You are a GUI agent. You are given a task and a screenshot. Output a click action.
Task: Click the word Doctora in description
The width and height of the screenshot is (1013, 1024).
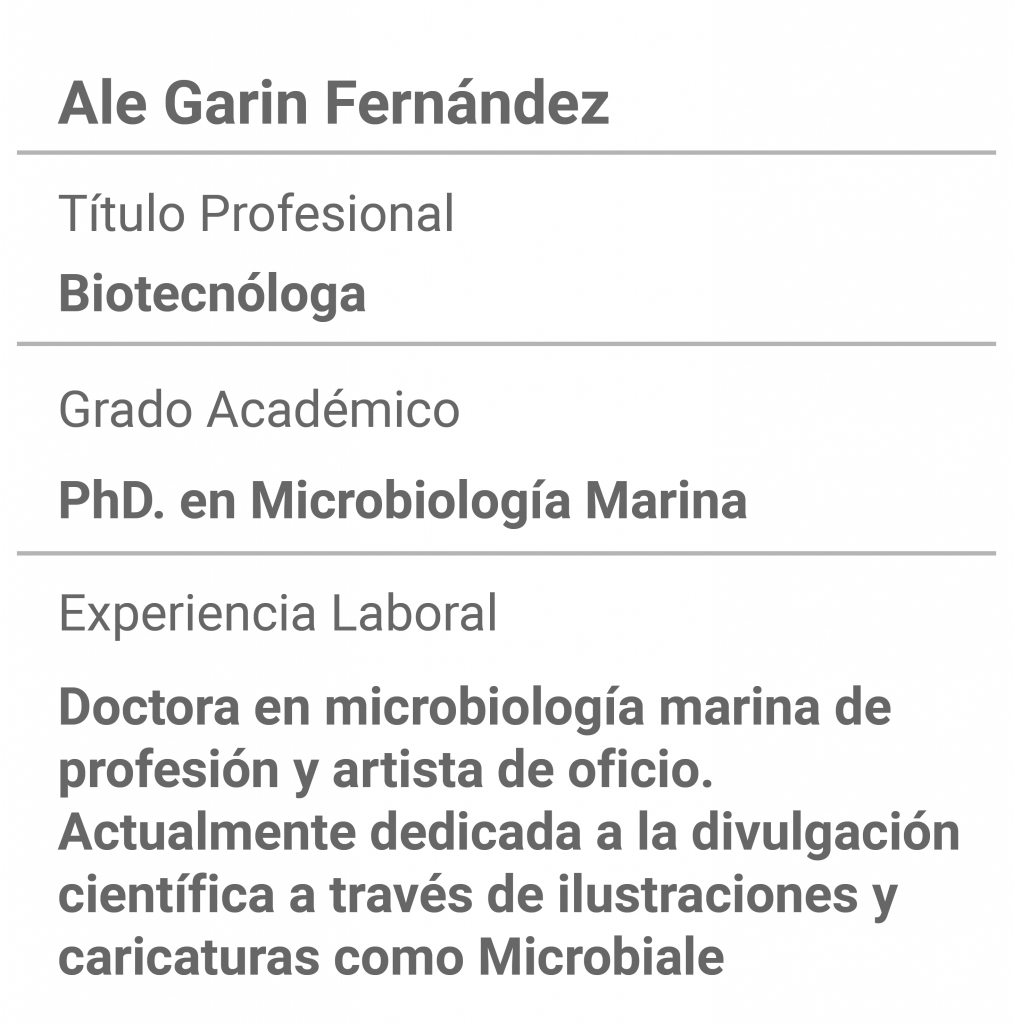pyautogui.click(x=150, y=707)
